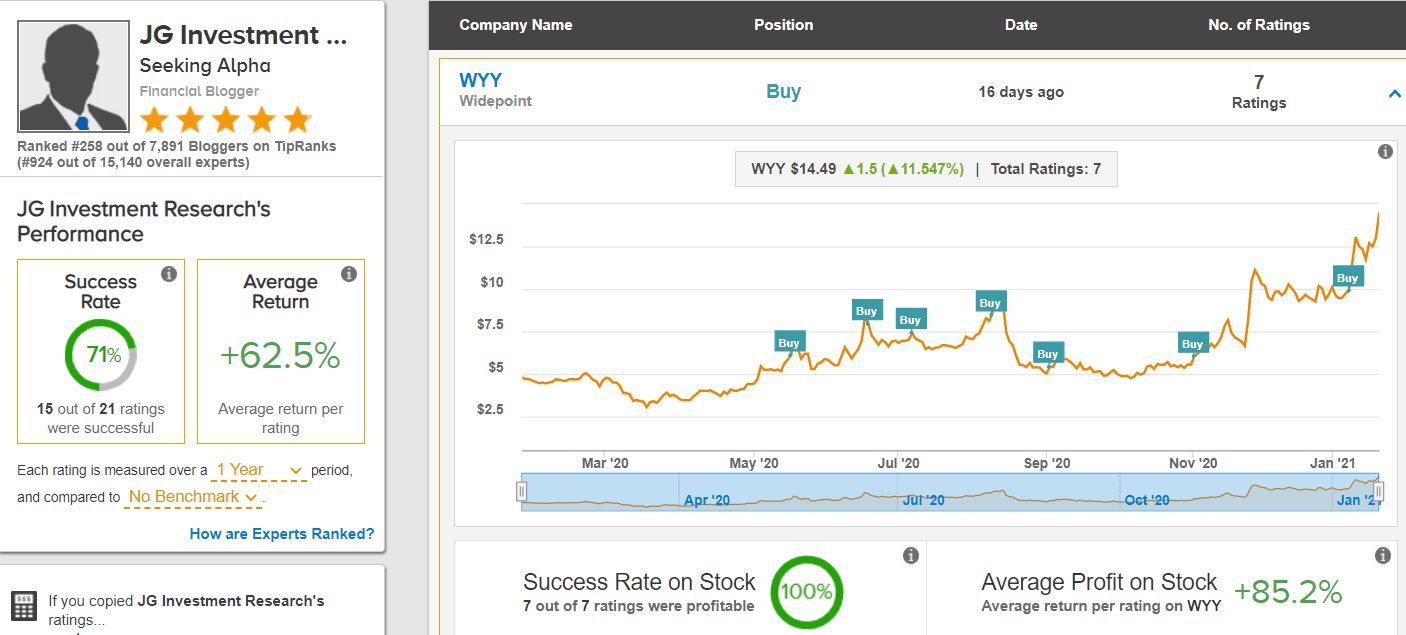Screen dimensions: 1406x635
Task: Click the calculator icon in the left panel
Action: tap(24, 606)
